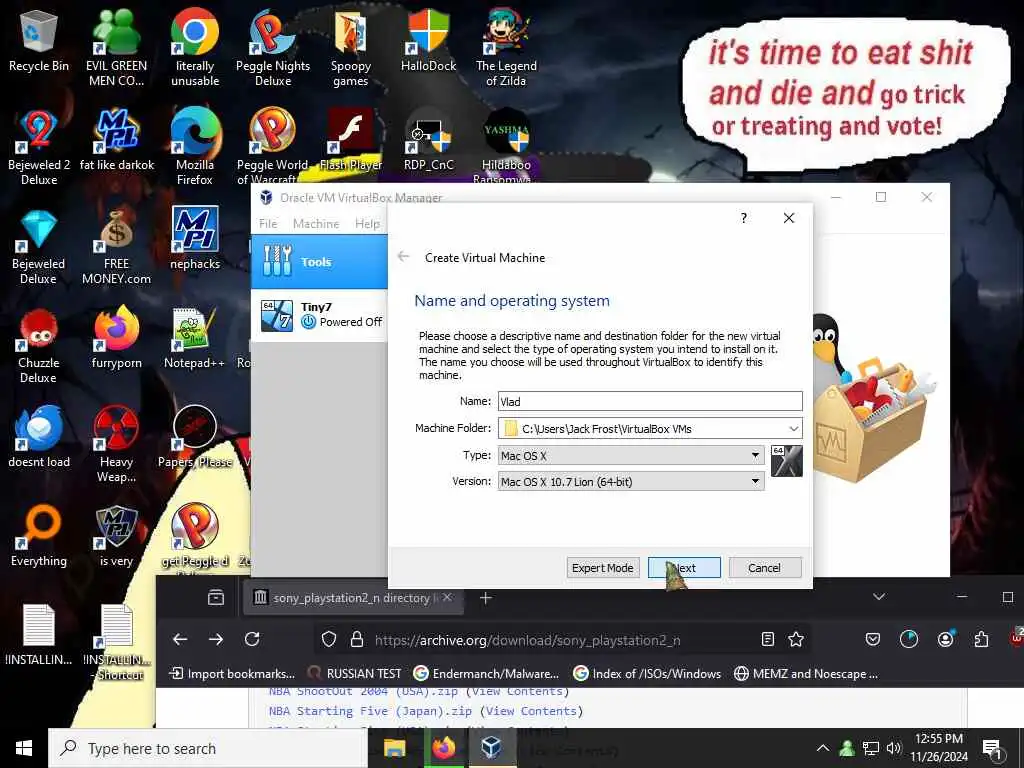The height and width of the screenshot is (768, 1024).
Task: Open The Legend of Zilda shortcut
Action: coord(506,47)
